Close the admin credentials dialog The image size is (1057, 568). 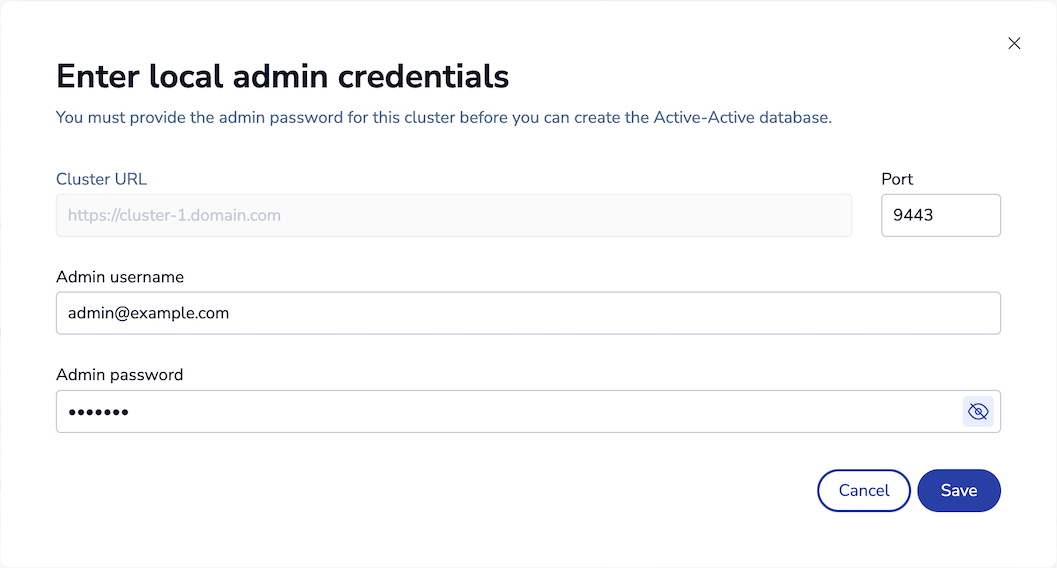pyautogui.click(x=1014, y=43)
